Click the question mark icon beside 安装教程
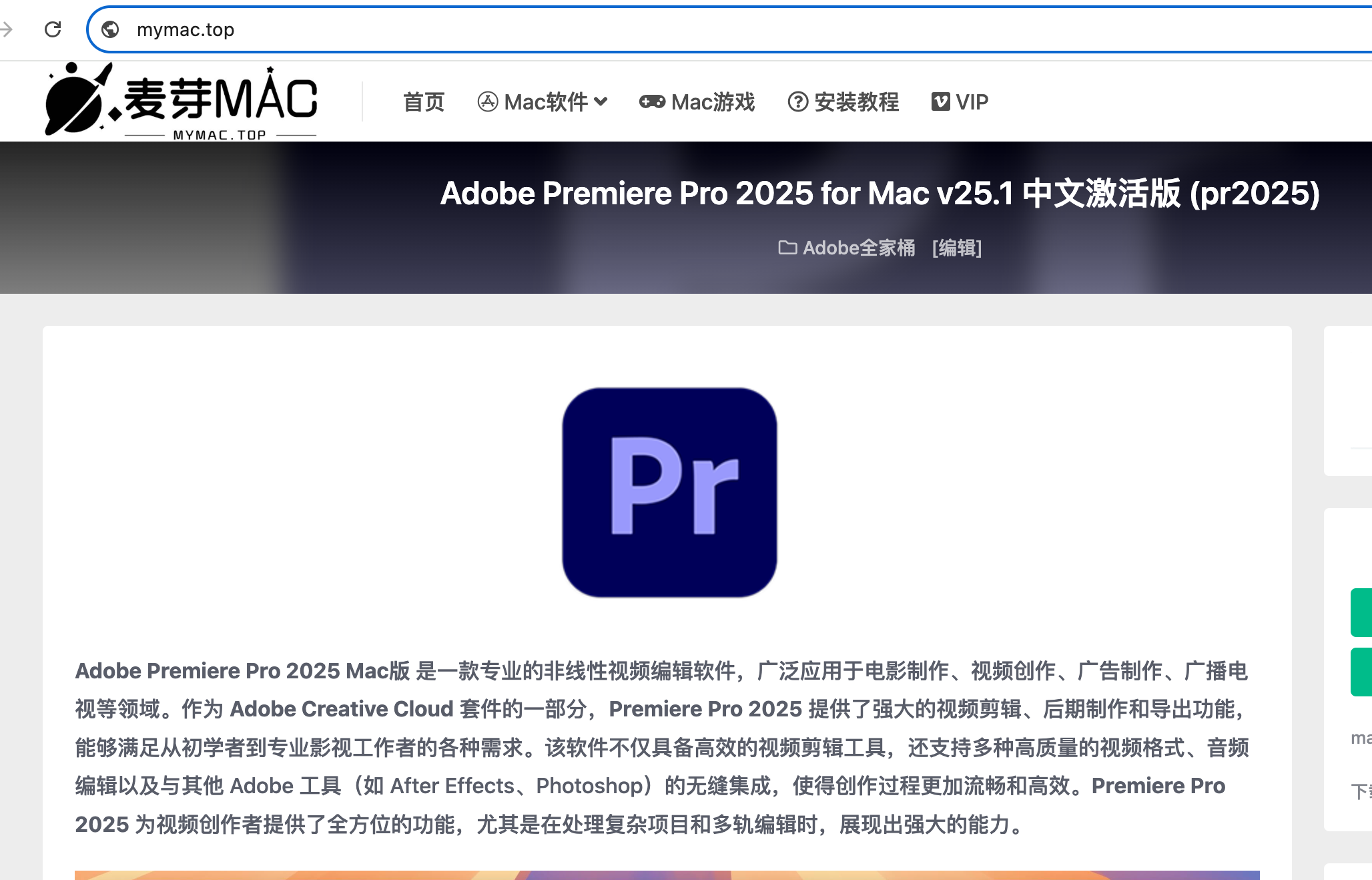Image resolution: width=1372 pixels, height=880 pixels. [x=798, y=102]
